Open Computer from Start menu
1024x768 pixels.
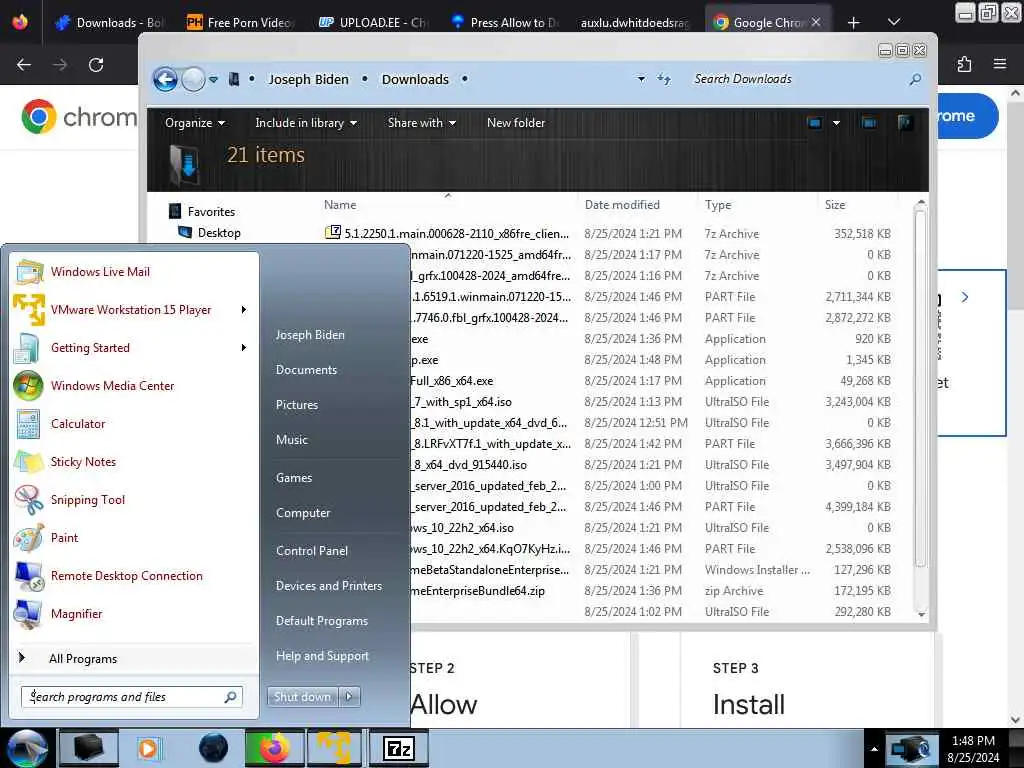(x=303, y=513)
